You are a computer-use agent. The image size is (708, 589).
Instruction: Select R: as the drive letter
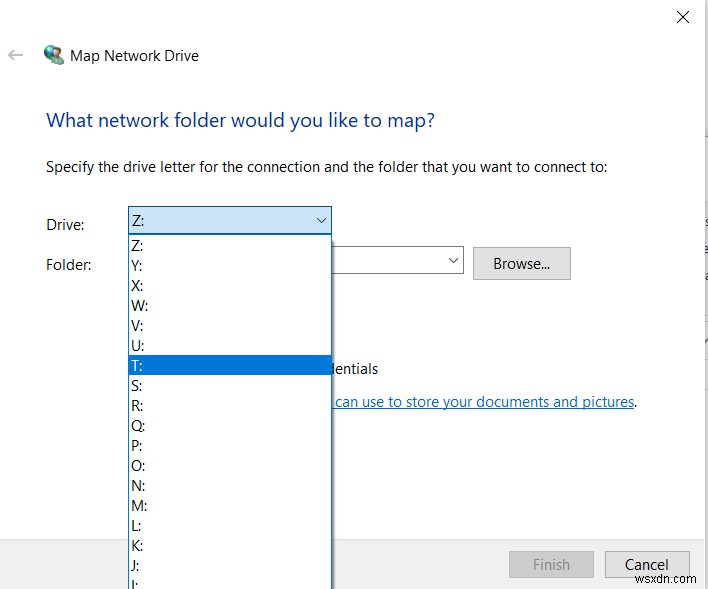point(229,405)
